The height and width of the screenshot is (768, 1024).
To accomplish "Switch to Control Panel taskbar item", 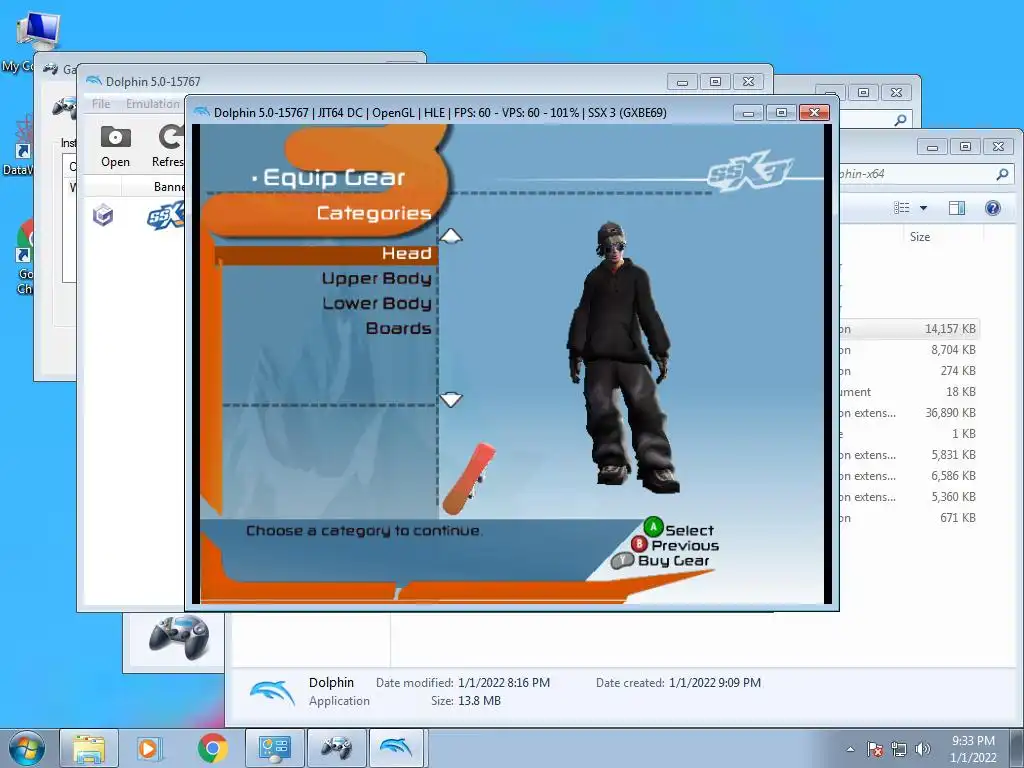I will [x=273, y=748].
